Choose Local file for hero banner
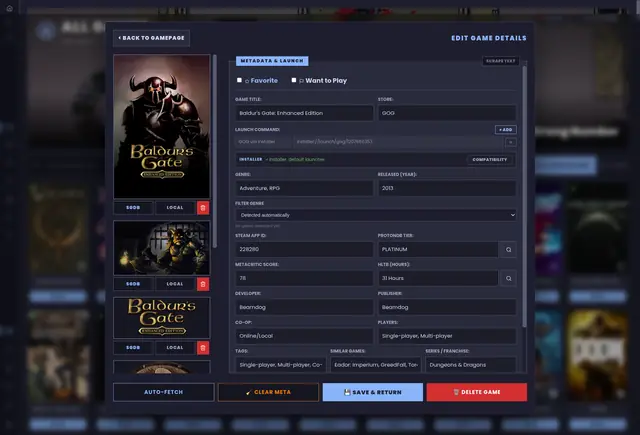The height and width of the screenshot is (435, 640). pyautogui.click(x=175, y=284)
